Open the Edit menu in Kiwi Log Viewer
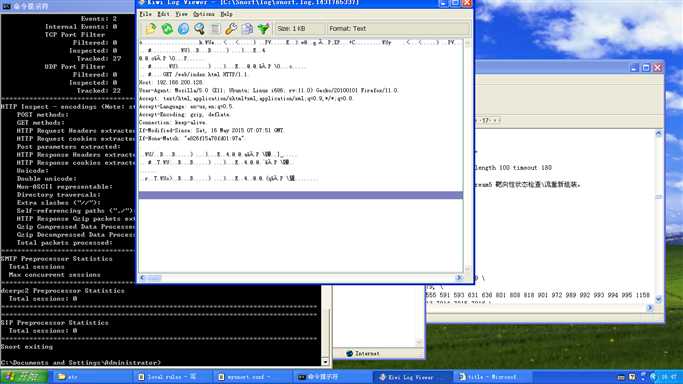 pos(163,14)
